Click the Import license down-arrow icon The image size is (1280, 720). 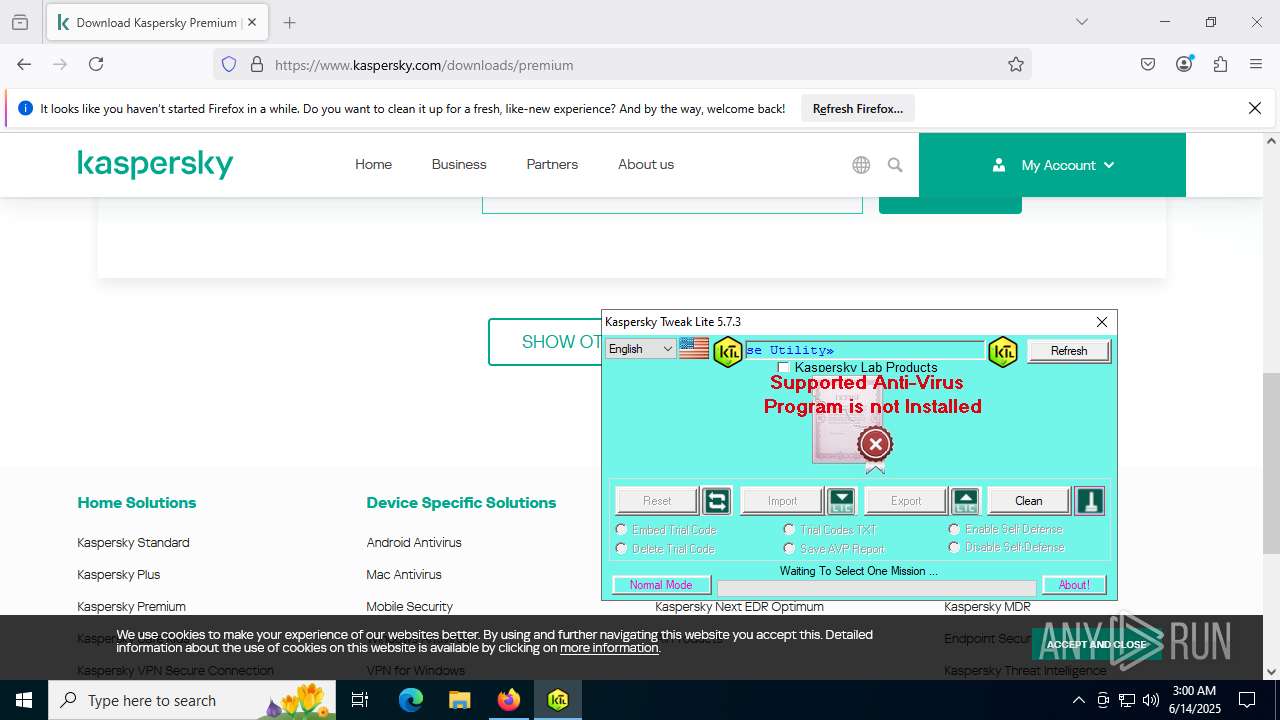(841, 501)
